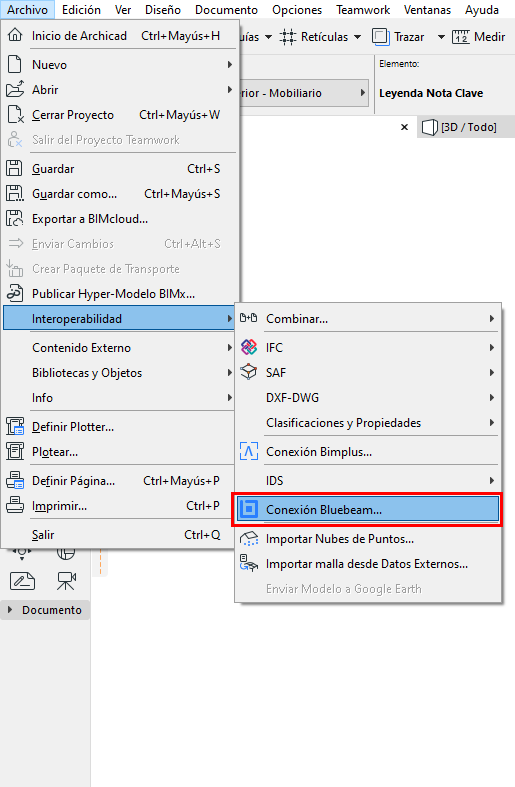Open the Ventanas menu
The width and height of the screenshot is (515, 787).
tap(427, 10)
